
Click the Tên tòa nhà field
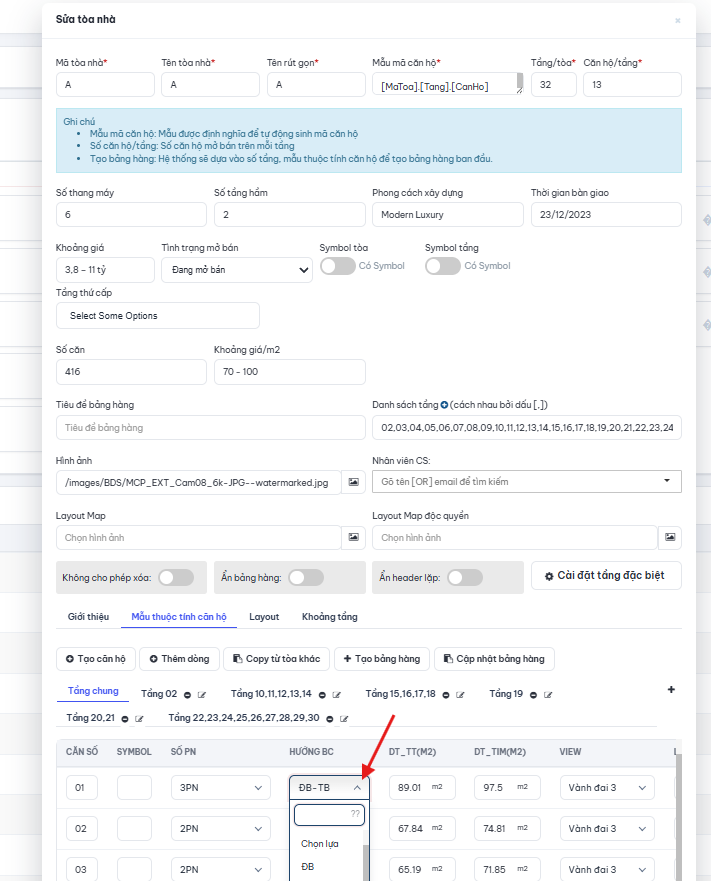[211, 85]
